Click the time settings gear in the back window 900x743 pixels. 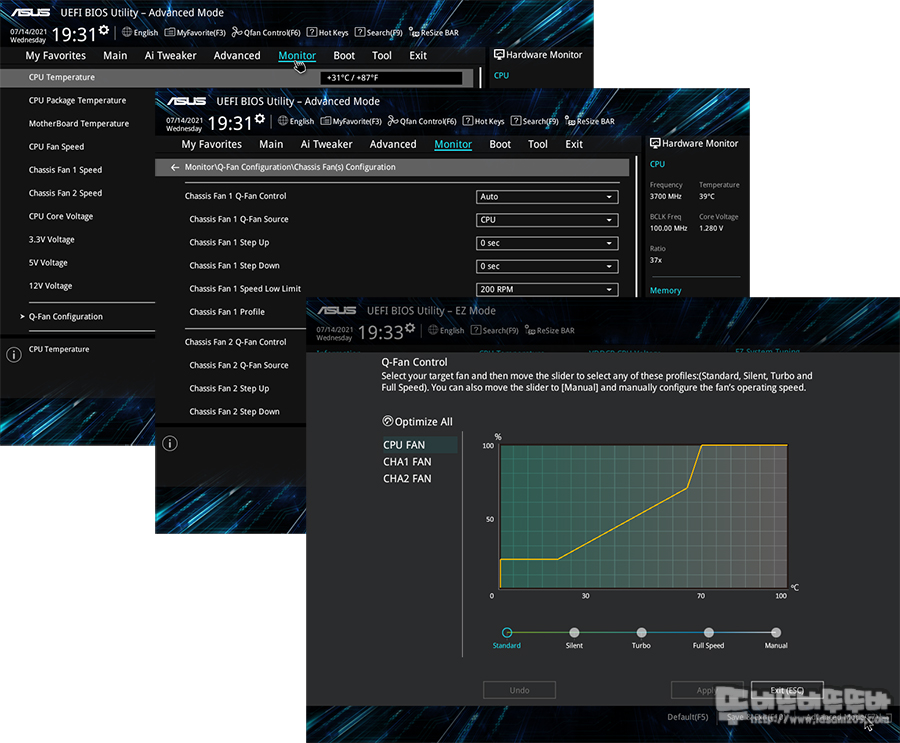[x=103, y=30]
